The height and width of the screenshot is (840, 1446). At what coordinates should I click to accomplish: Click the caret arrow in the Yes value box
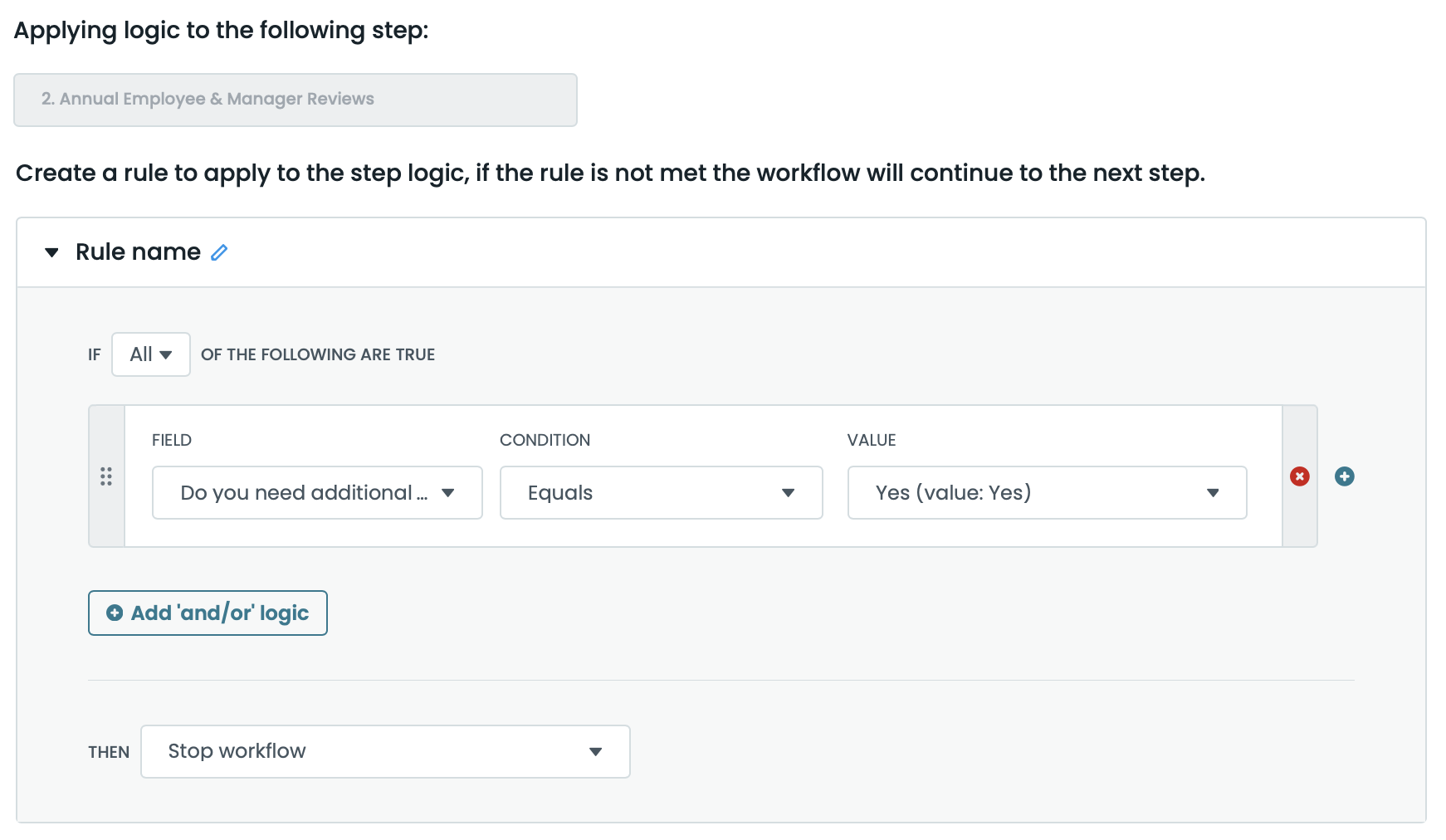(x=1212, y=493)
